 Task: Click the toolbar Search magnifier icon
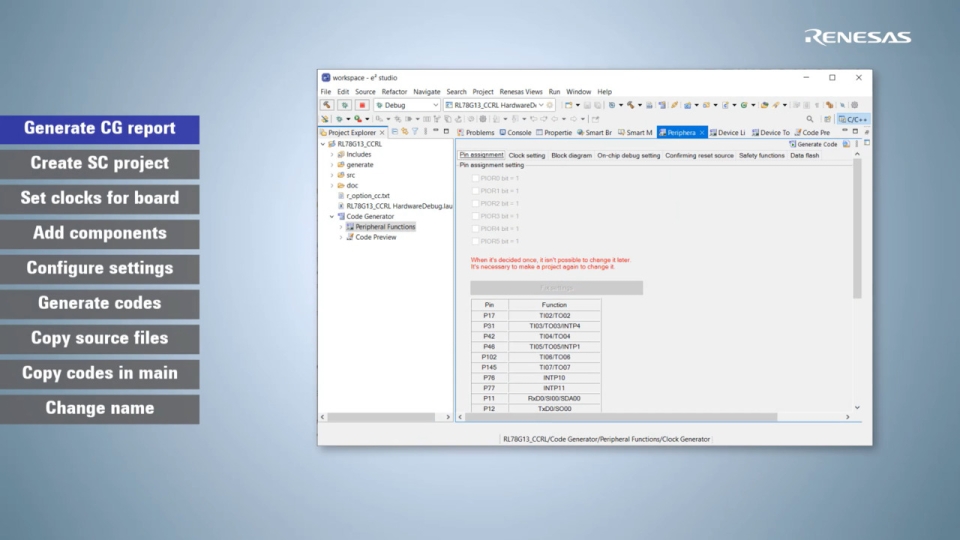pyautogui.click(x=809, y=119)
